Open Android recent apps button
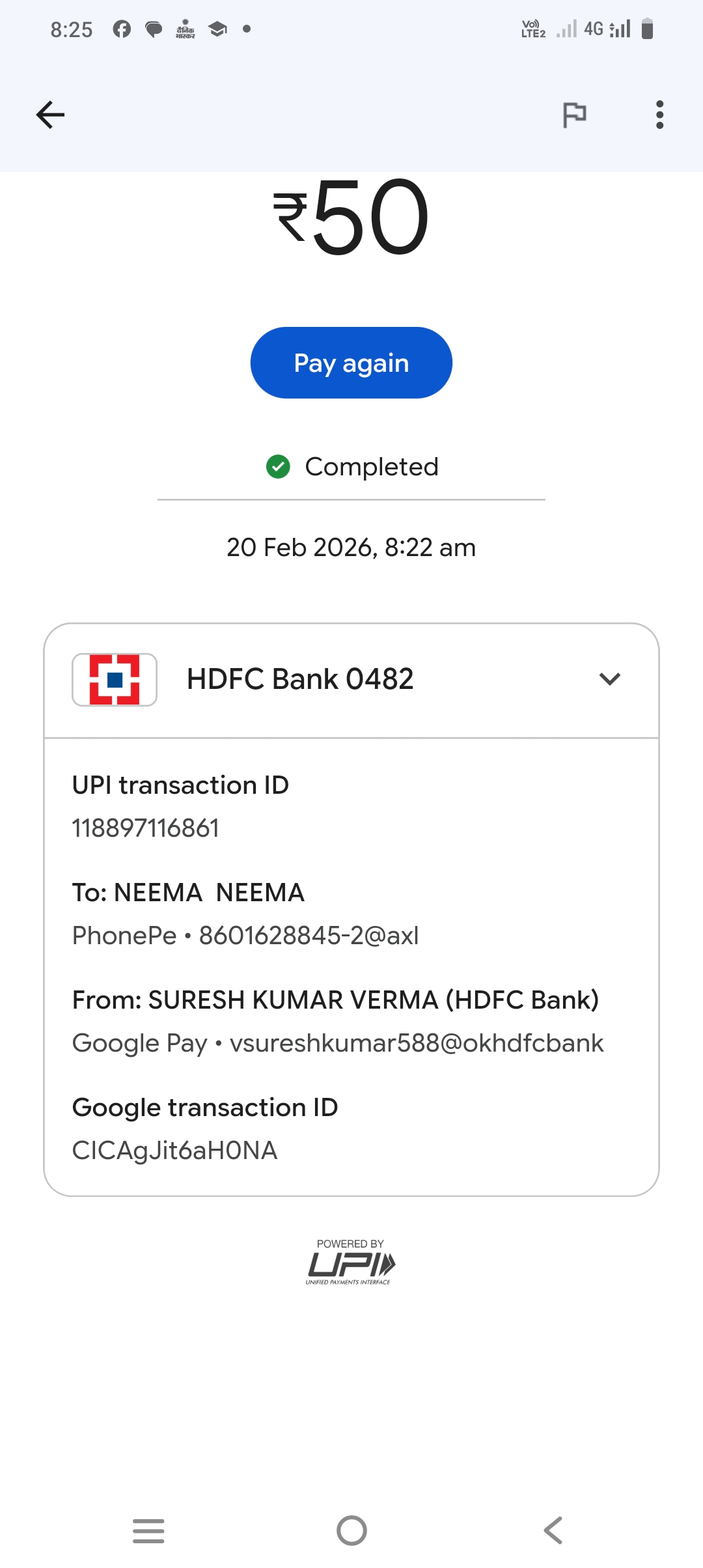 [148, 1530]
